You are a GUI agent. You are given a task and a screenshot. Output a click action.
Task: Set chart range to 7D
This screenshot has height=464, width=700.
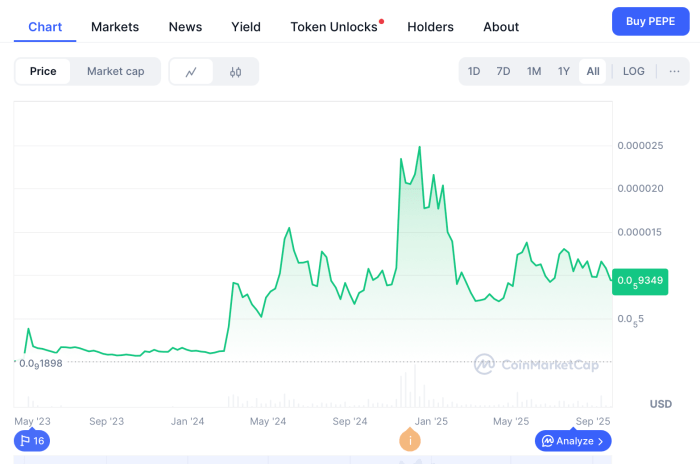503,71
